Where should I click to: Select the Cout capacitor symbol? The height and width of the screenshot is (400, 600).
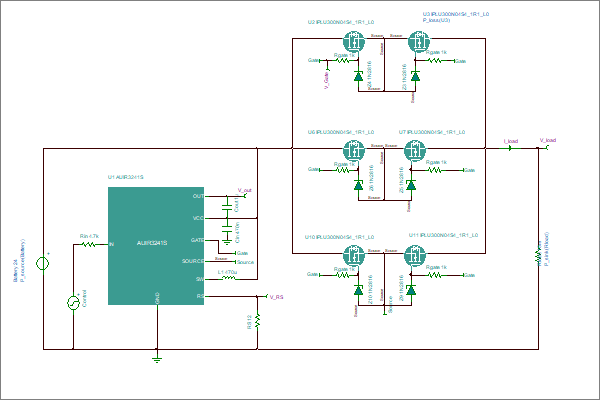coord(227,207)
